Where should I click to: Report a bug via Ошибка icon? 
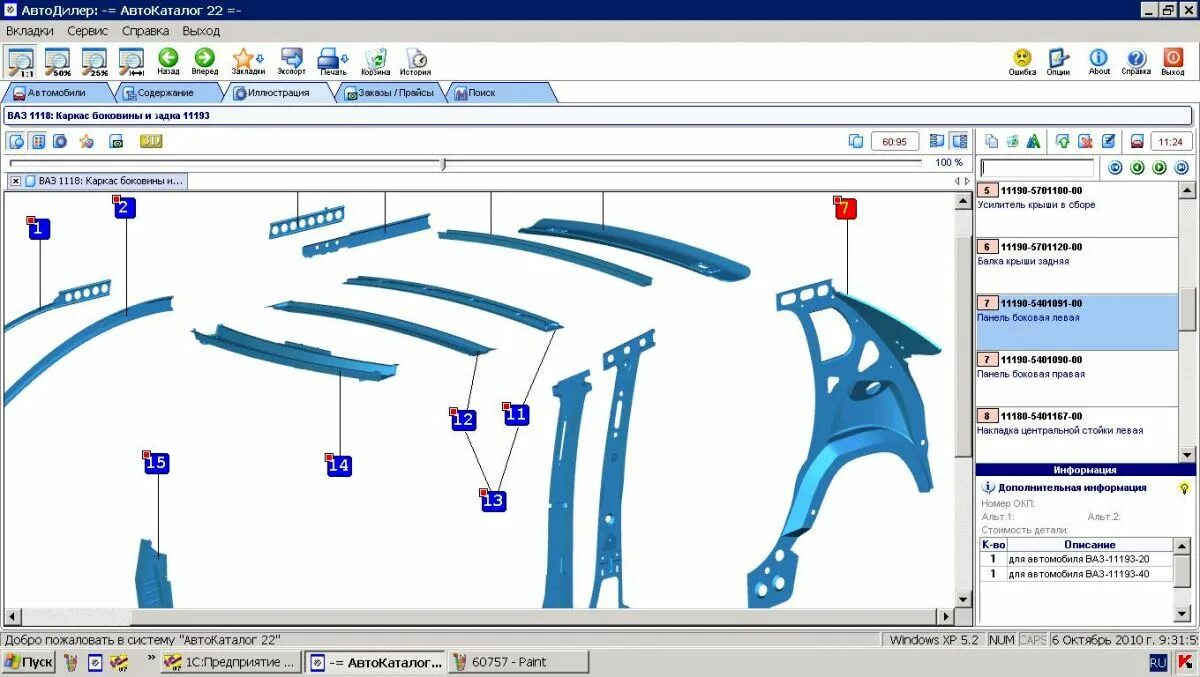(1022, 62)
